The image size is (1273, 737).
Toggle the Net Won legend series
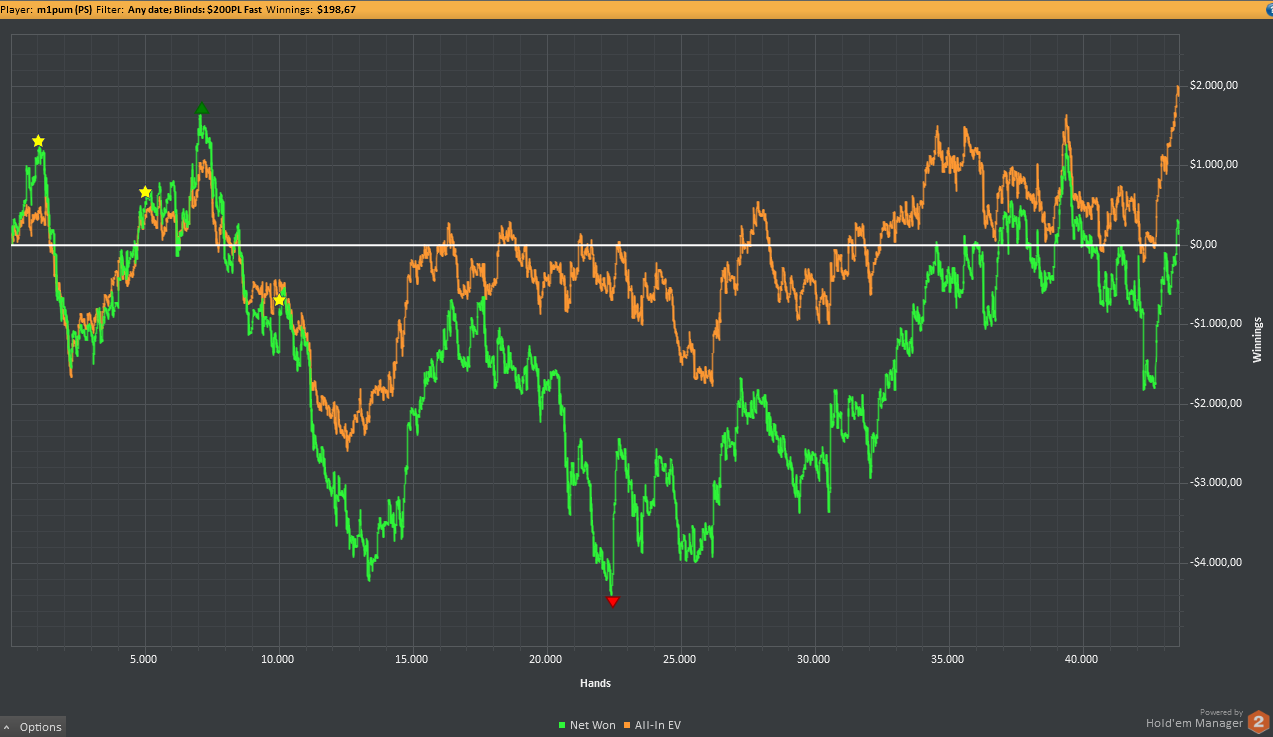pos(587,725)
